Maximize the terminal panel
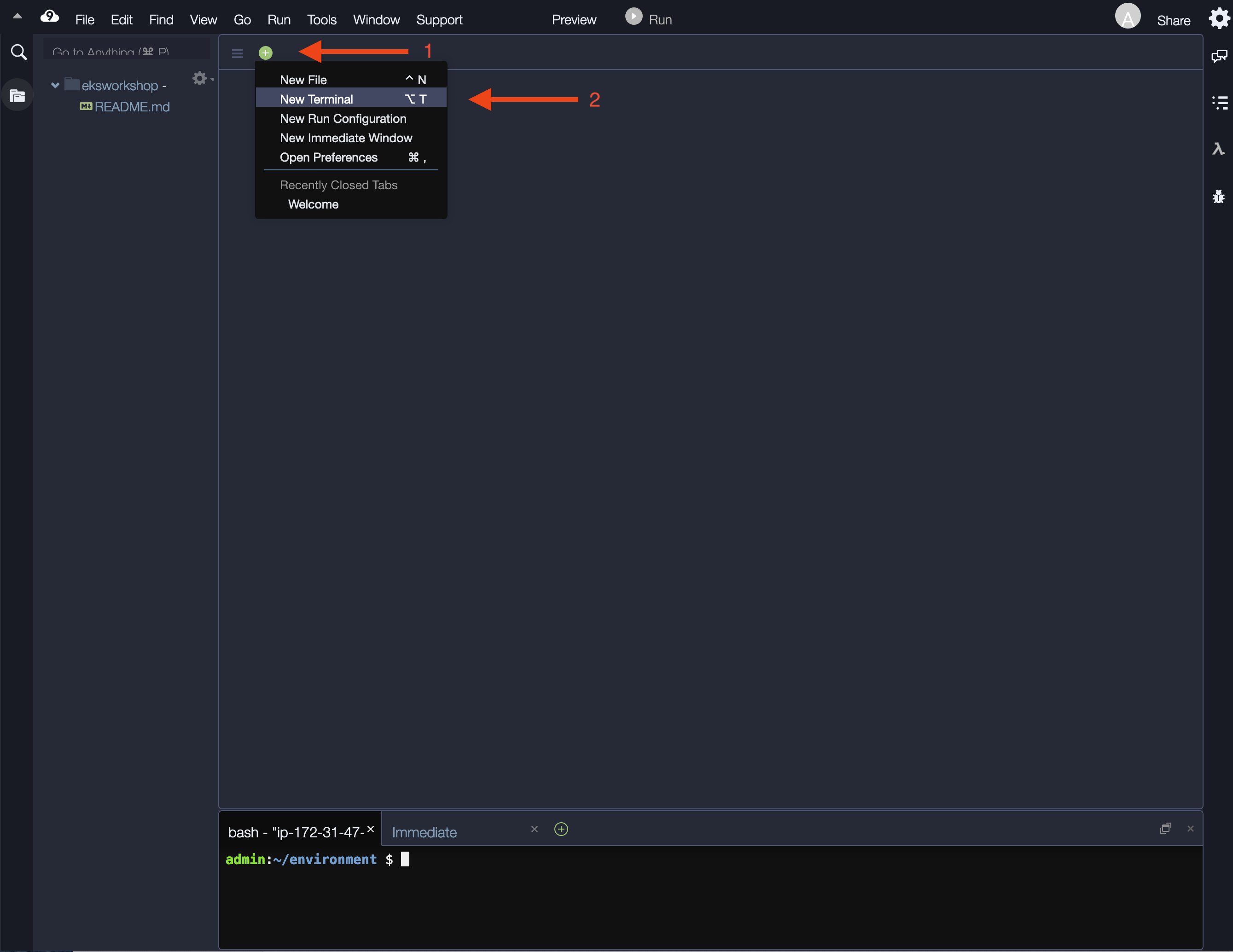Viewport: 1233px width, 952px height. tap(1166, 828)
